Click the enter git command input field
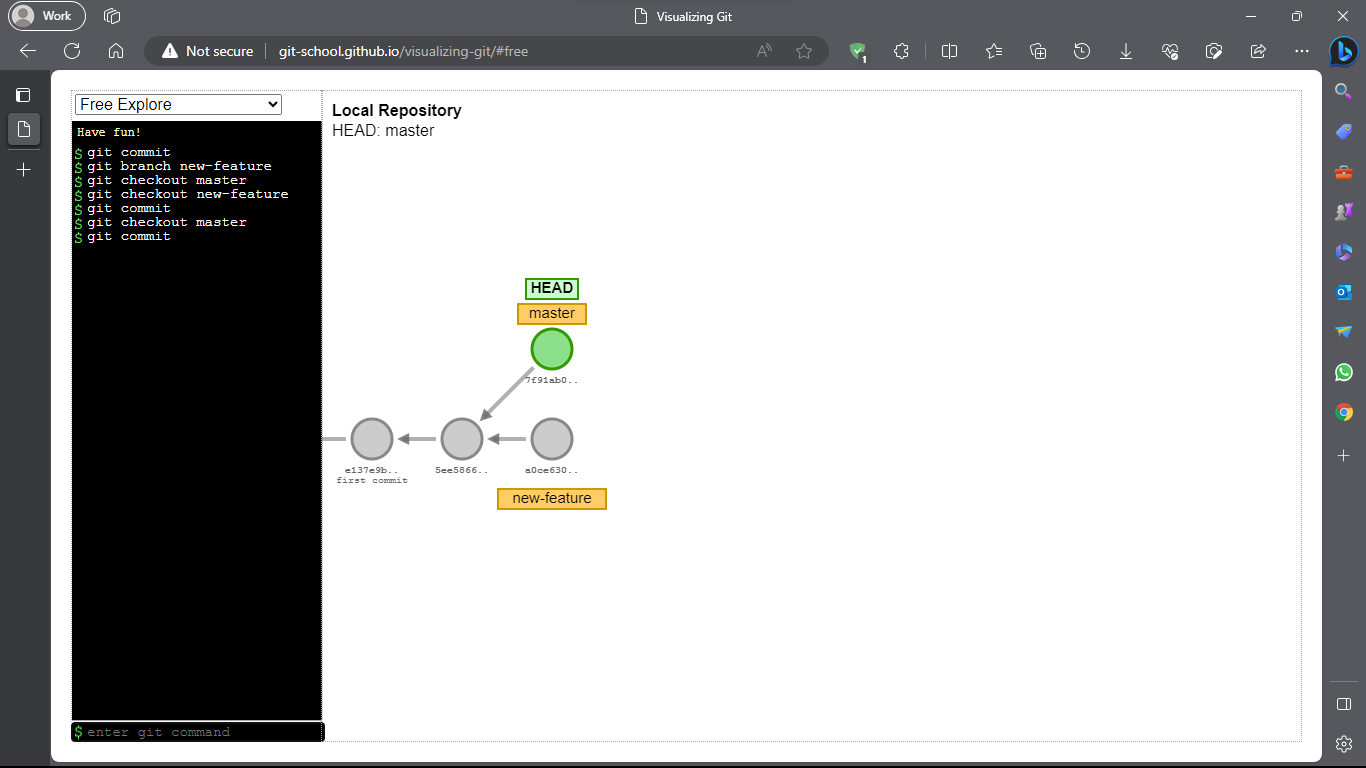The image size is (1366, 768). pos(197,731)
